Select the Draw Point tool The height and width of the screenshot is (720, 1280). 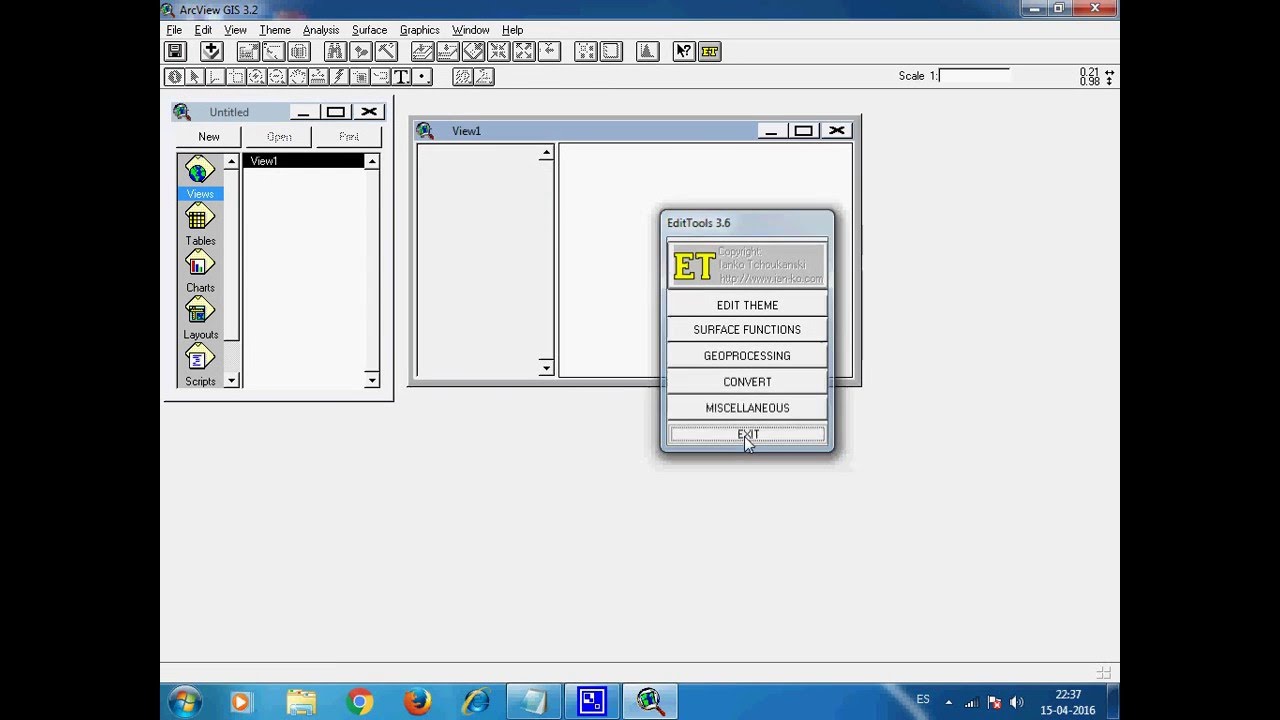click(x=422, y=77)
